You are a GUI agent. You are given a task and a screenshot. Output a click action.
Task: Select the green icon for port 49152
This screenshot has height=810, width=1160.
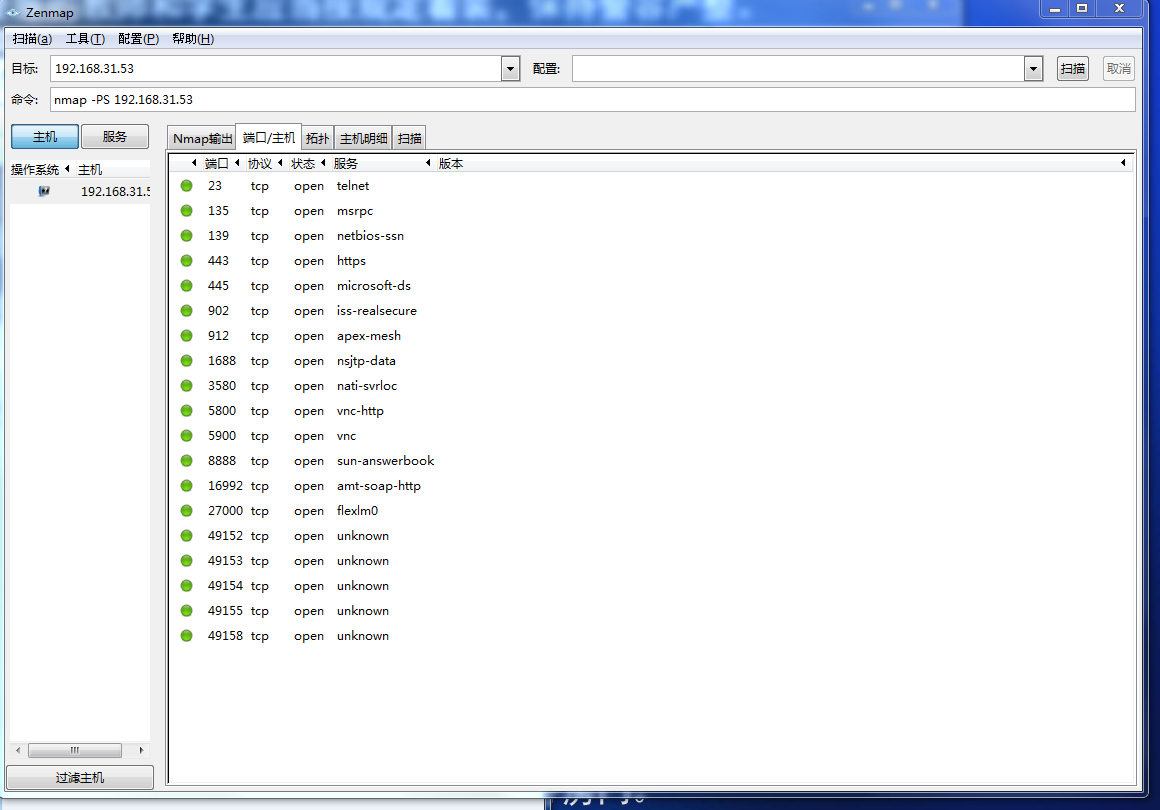pos(186,536)
